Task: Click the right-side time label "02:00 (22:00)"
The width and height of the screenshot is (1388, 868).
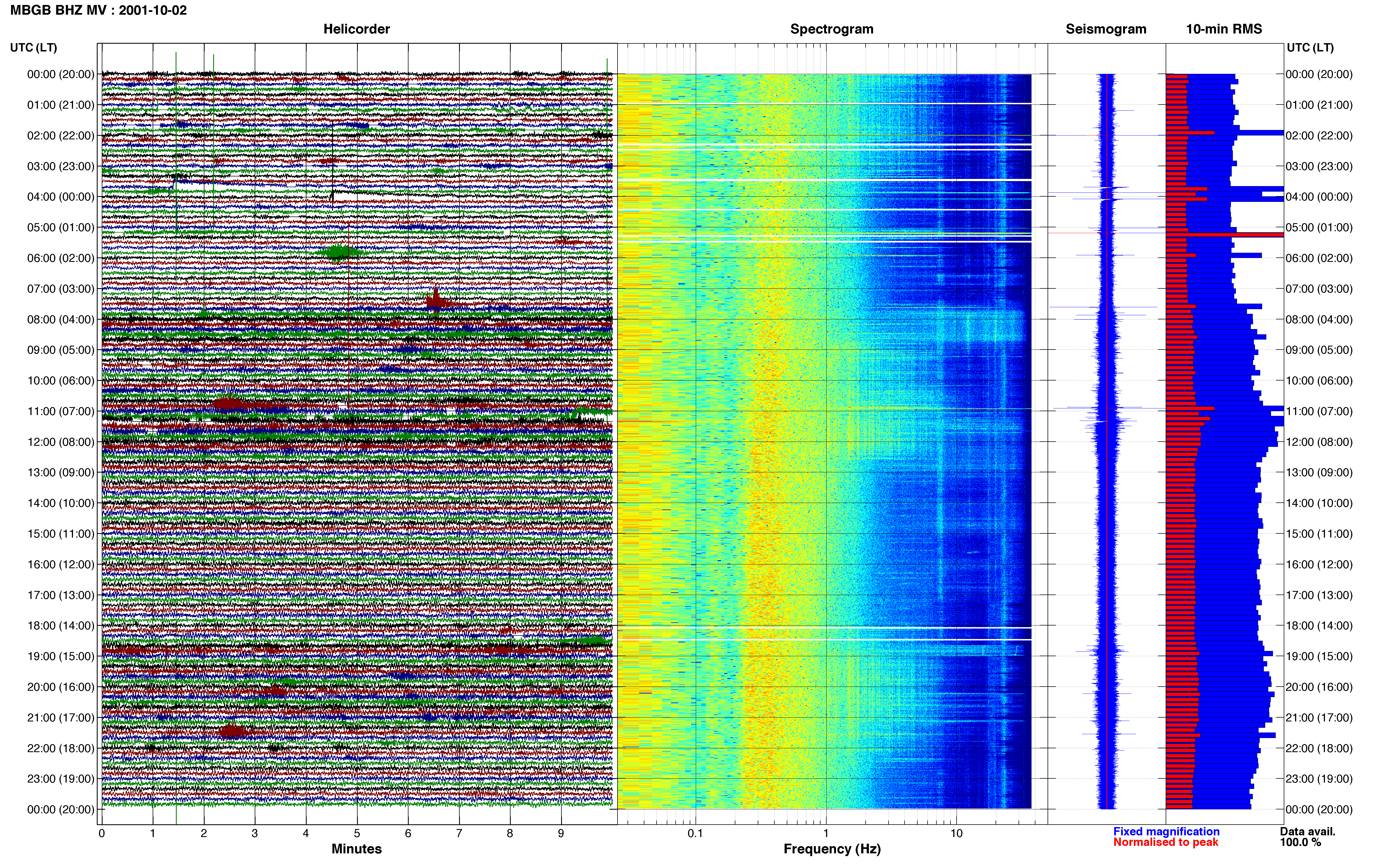Action: 1319,135
